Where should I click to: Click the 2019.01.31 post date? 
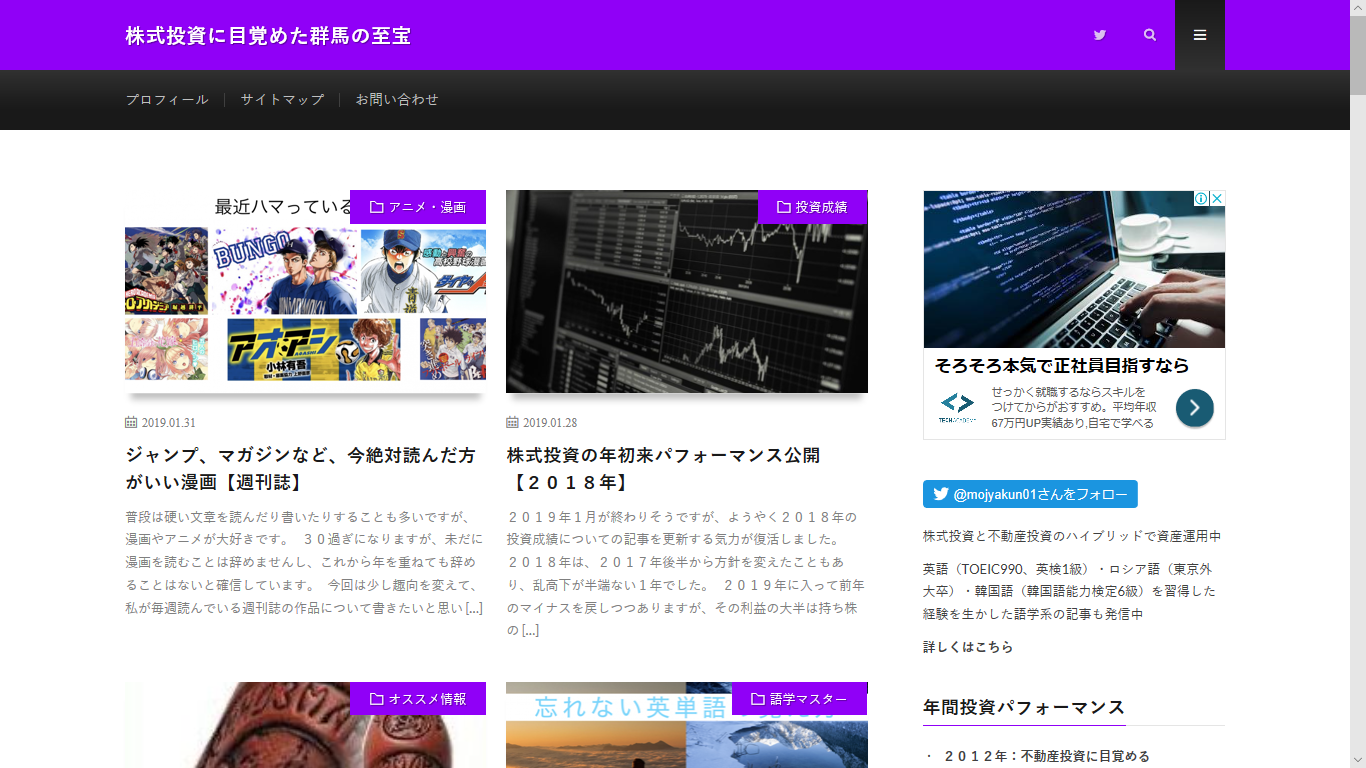169,423
